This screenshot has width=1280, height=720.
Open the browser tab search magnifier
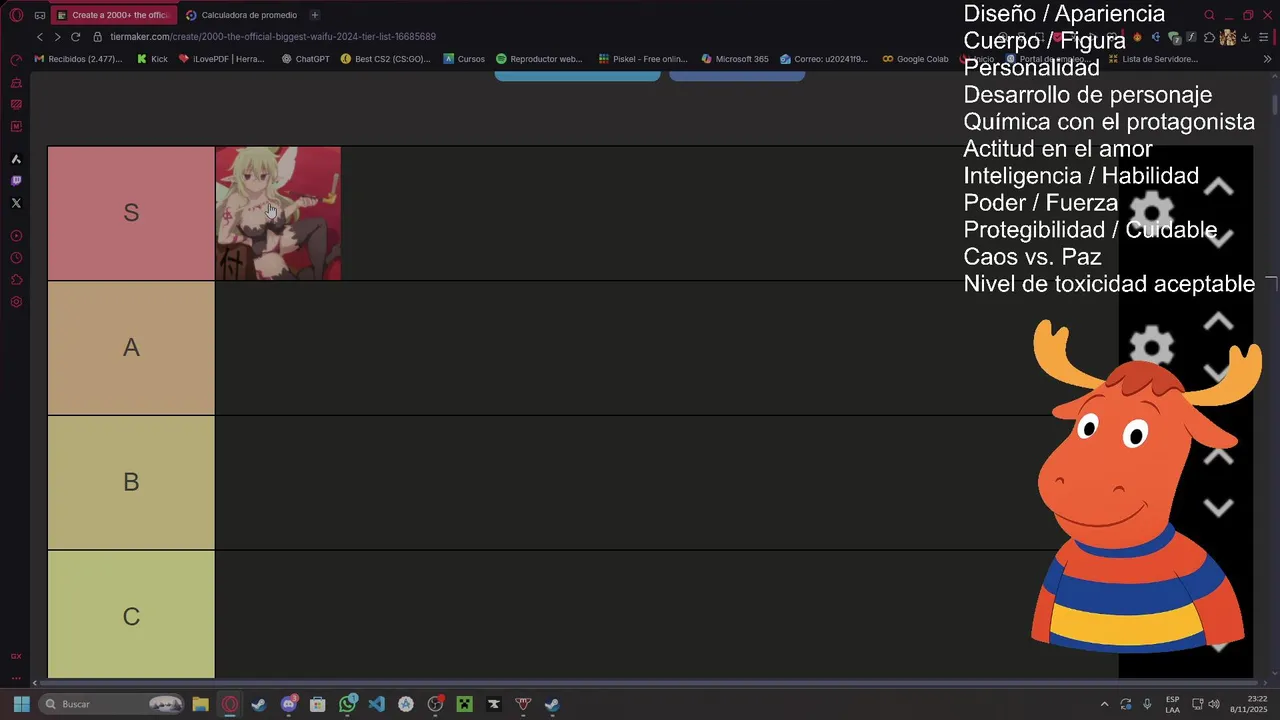click(1209, 15)
